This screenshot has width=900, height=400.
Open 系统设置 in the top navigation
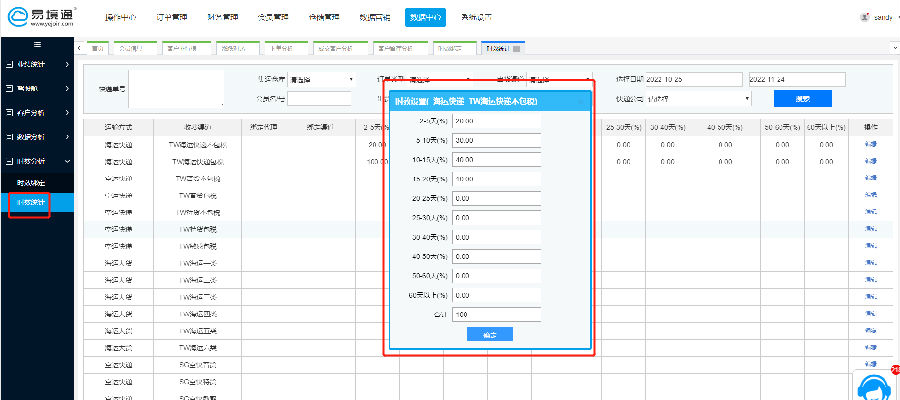[x=476, y=17]
